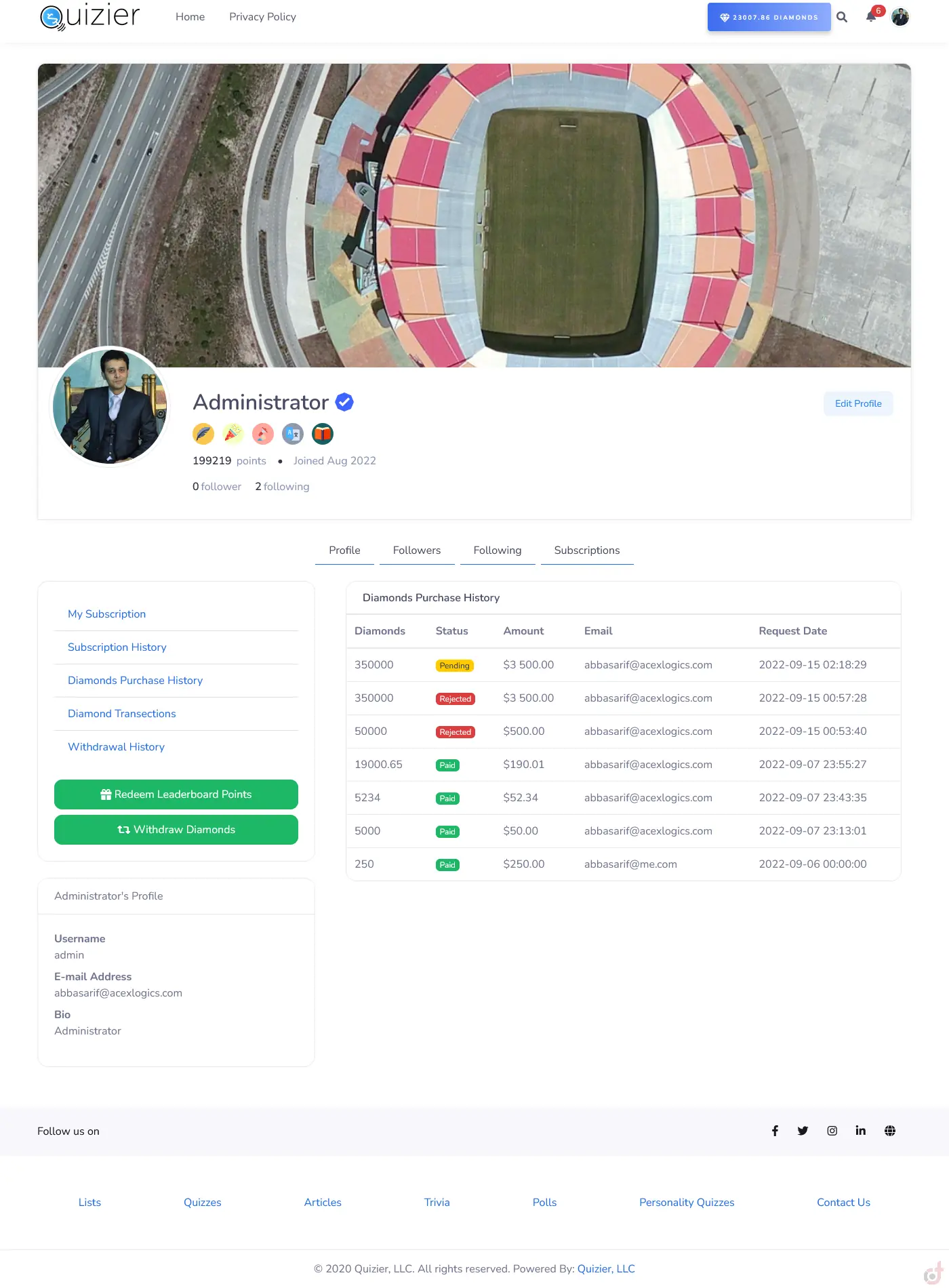This screenshot has height=1288, width=949.
Task: Visit the Instagram social icon
Action: [x=832, y=1131]
